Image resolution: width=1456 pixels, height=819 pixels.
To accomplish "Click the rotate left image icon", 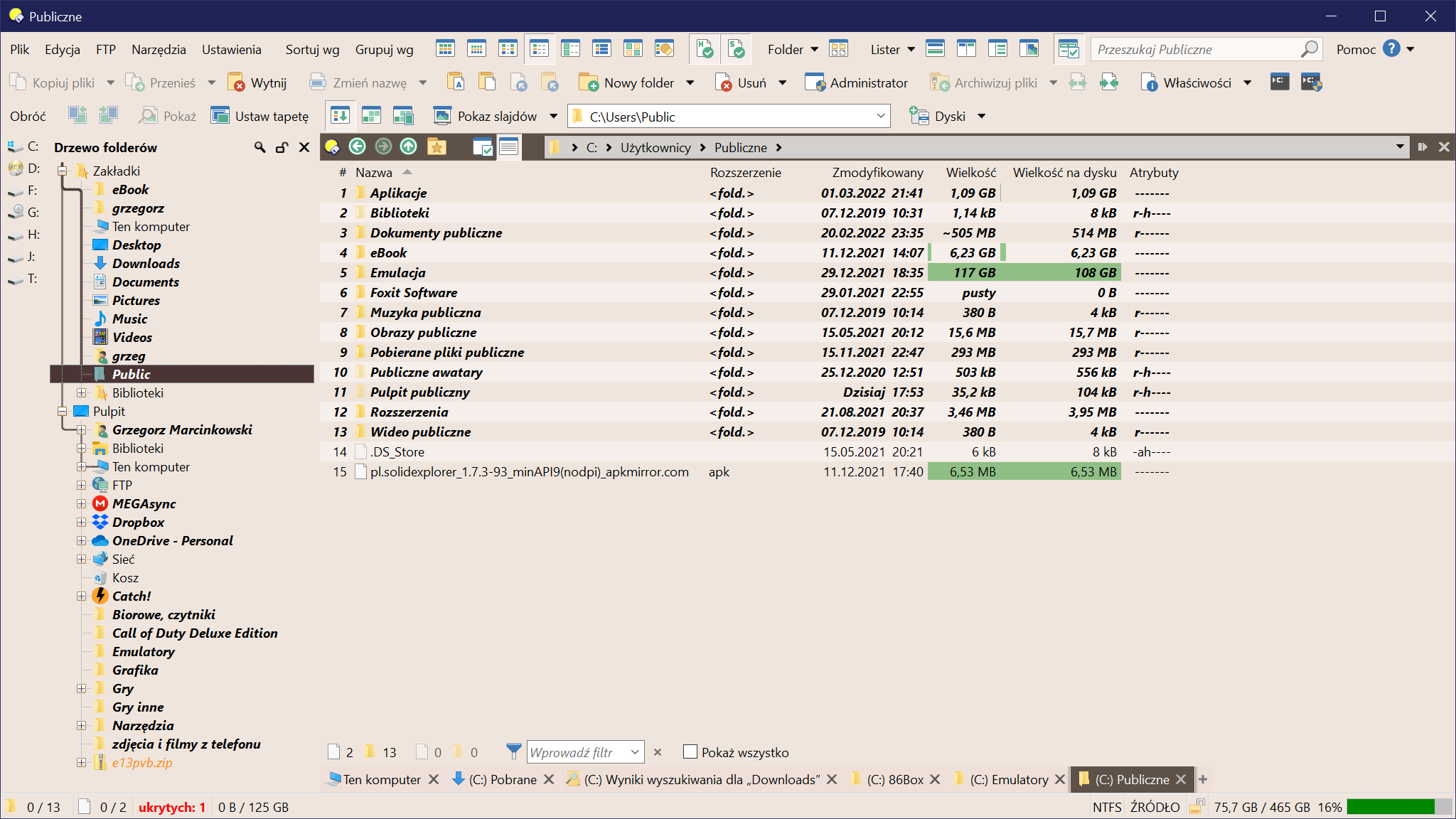I will (x=77, y=115).
